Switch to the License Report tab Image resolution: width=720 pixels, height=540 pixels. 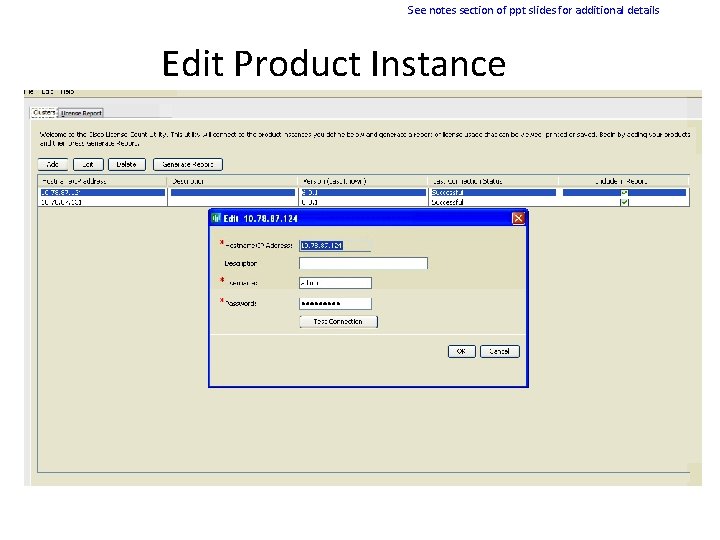point(81,113)
